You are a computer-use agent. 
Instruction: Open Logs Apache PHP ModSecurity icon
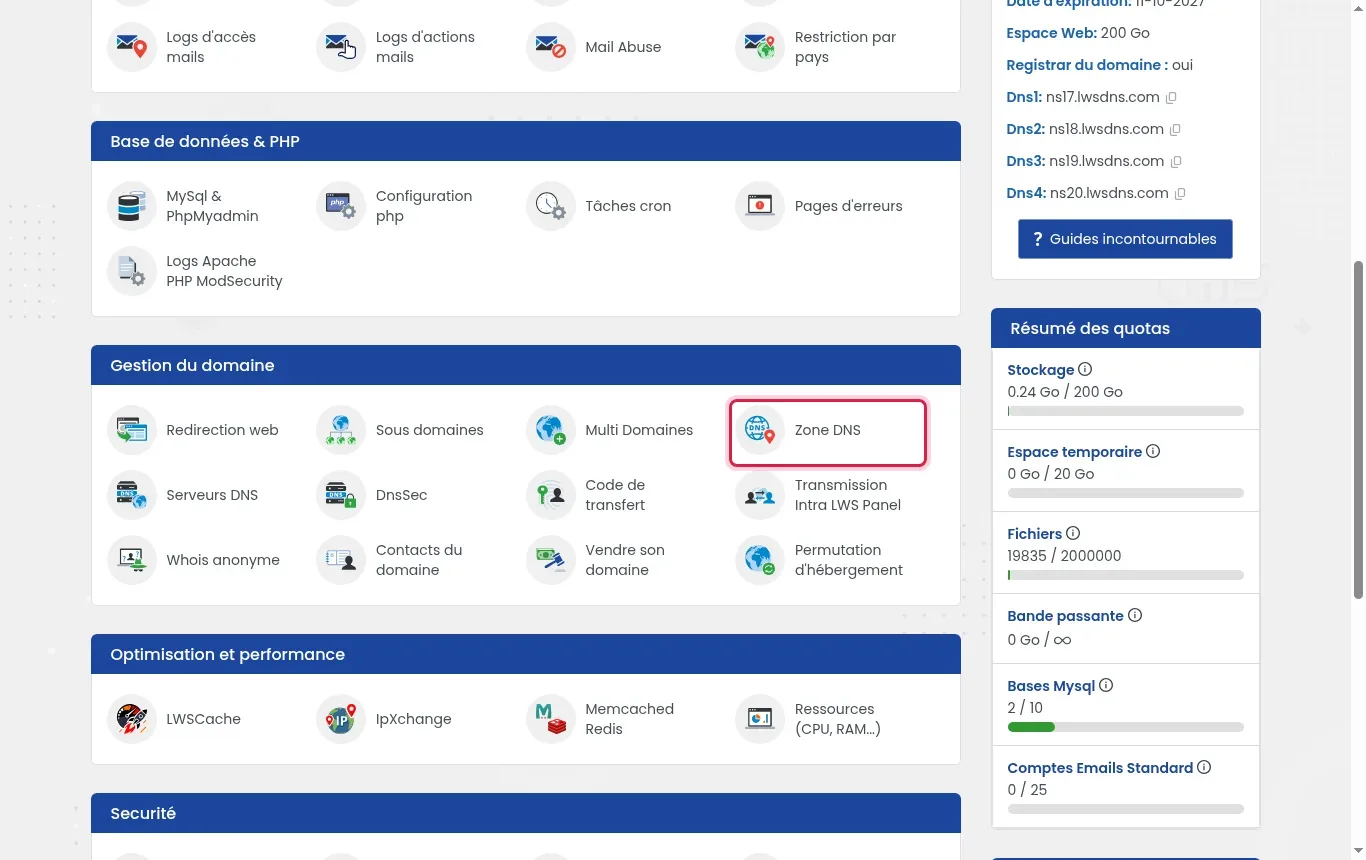pos(132,271)
